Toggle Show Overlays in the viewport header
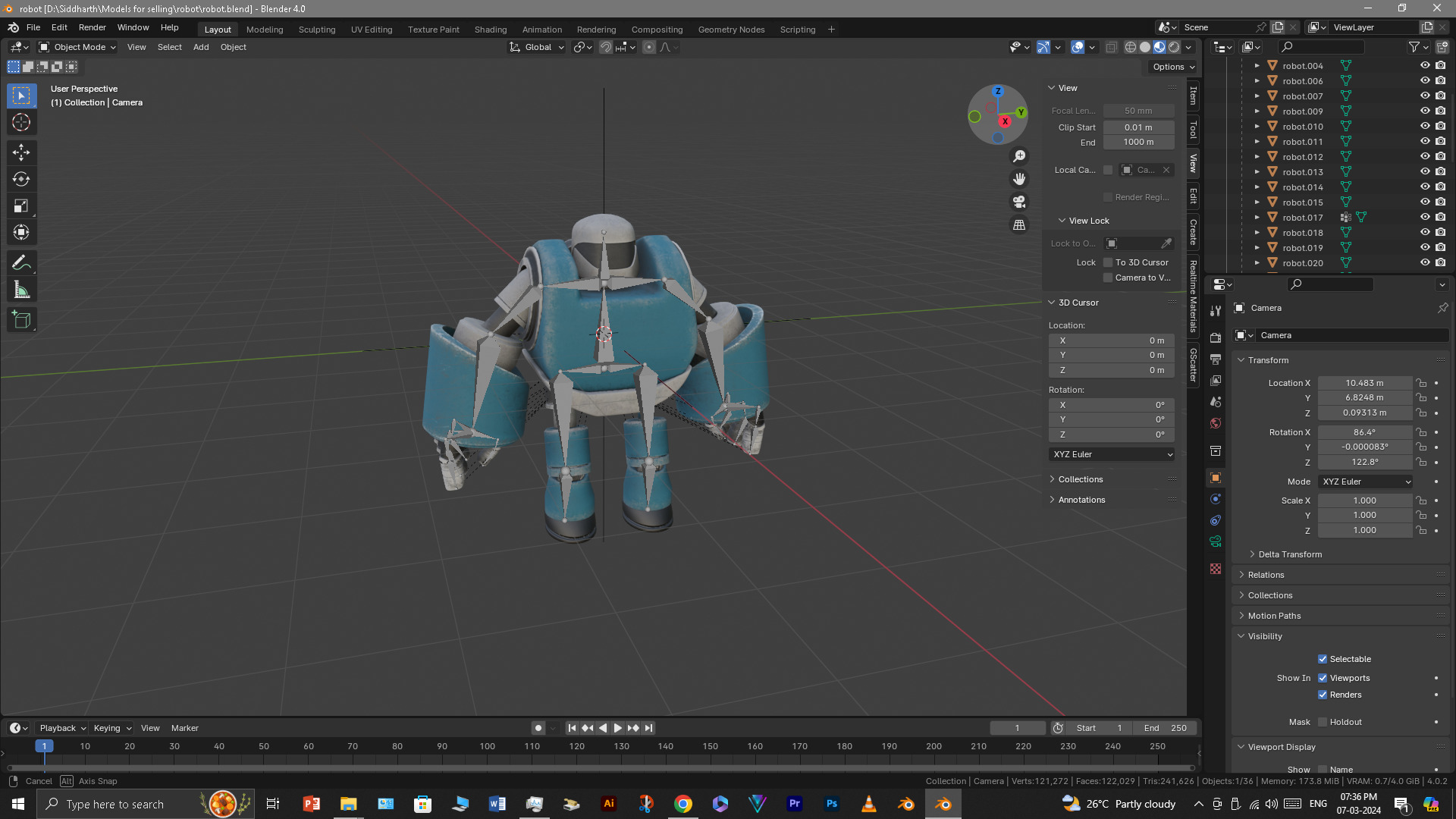 coord(1078,47)
